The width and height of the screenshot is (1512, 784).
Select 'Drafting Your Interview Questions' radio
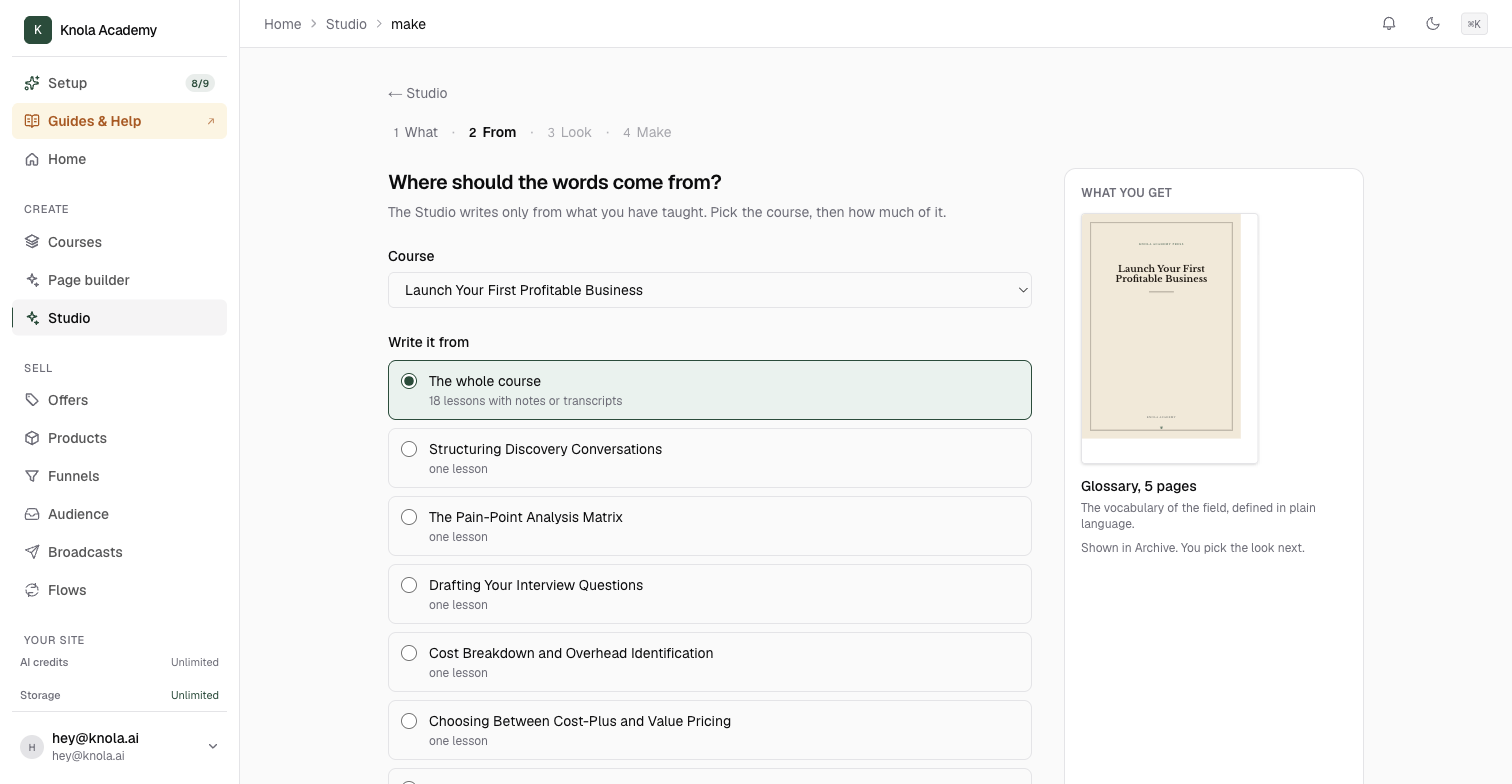point(409,585)
